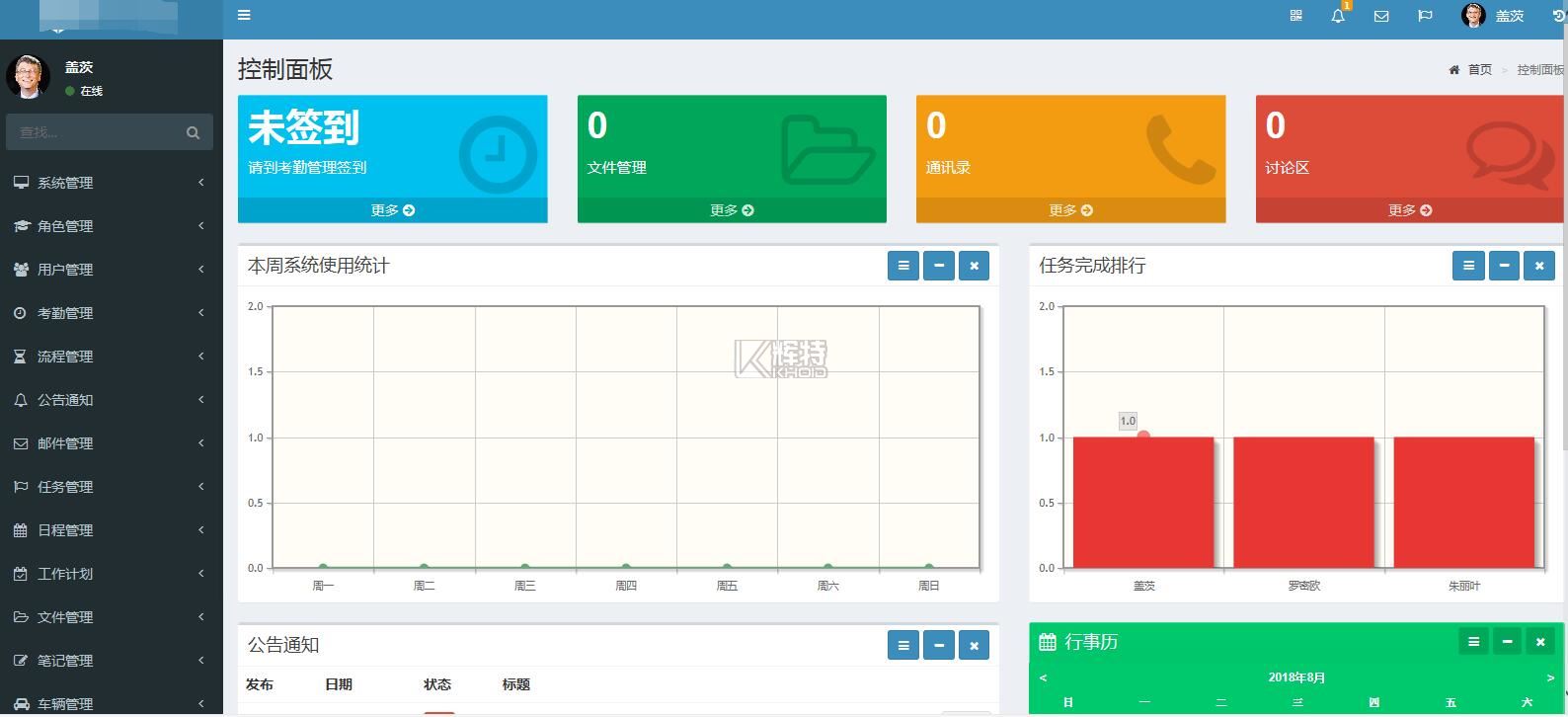Click the search magnifier icon in sidebar
This screenshot has height=717, width=1568.
193,132
